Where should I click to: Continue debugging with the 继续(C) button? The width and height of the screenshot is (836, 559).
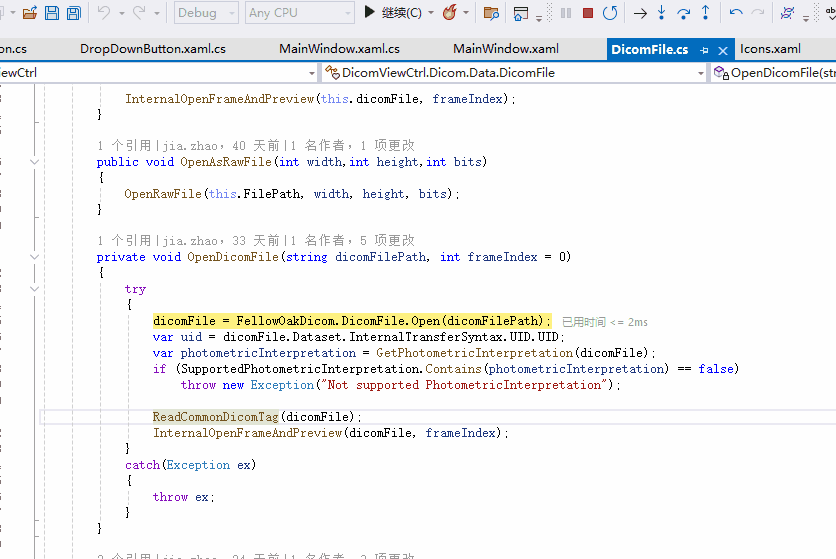point(392,12)
